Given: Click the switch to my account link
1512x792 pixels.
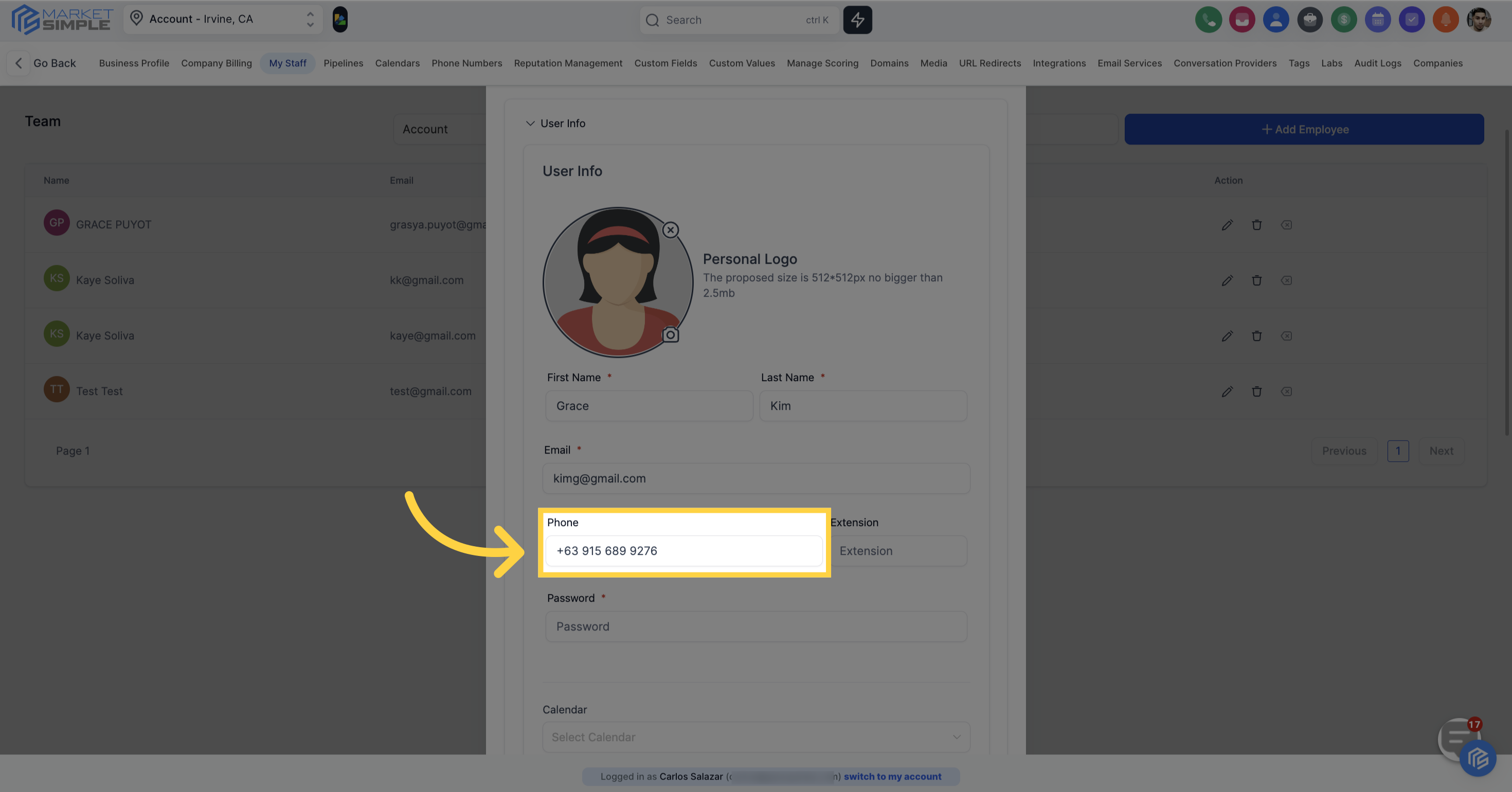Looking at the screenshot, I should (x=892, y=776).
